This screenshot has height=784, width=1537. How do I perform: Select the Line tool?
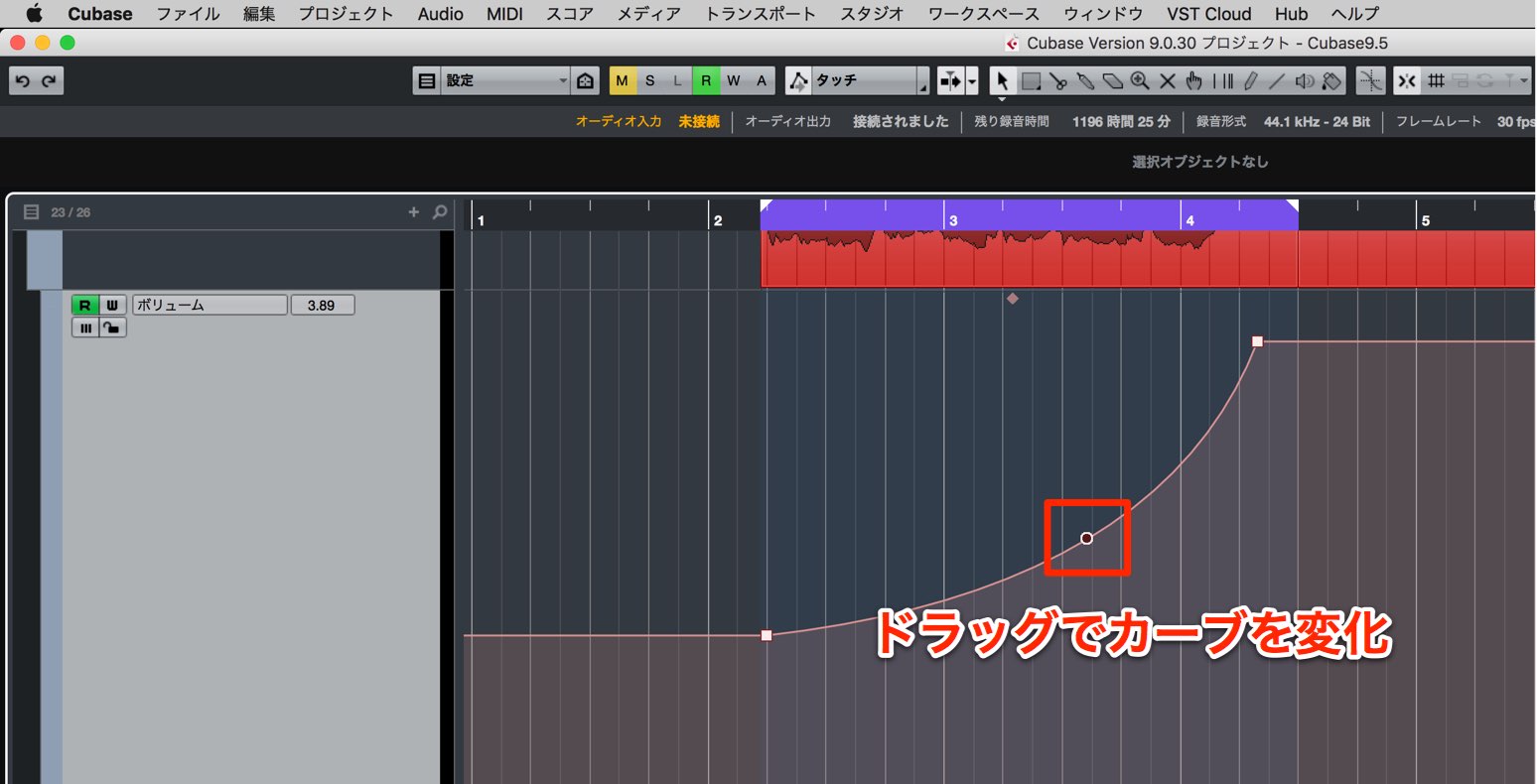pos(1278,81)
